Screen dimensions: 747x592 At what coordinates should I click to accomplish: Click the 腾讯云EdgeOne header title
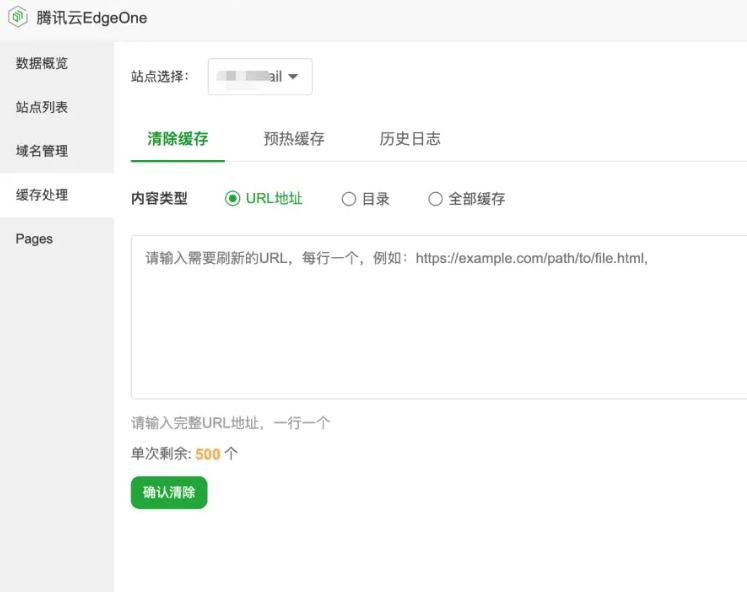click(x=91, y=17)
